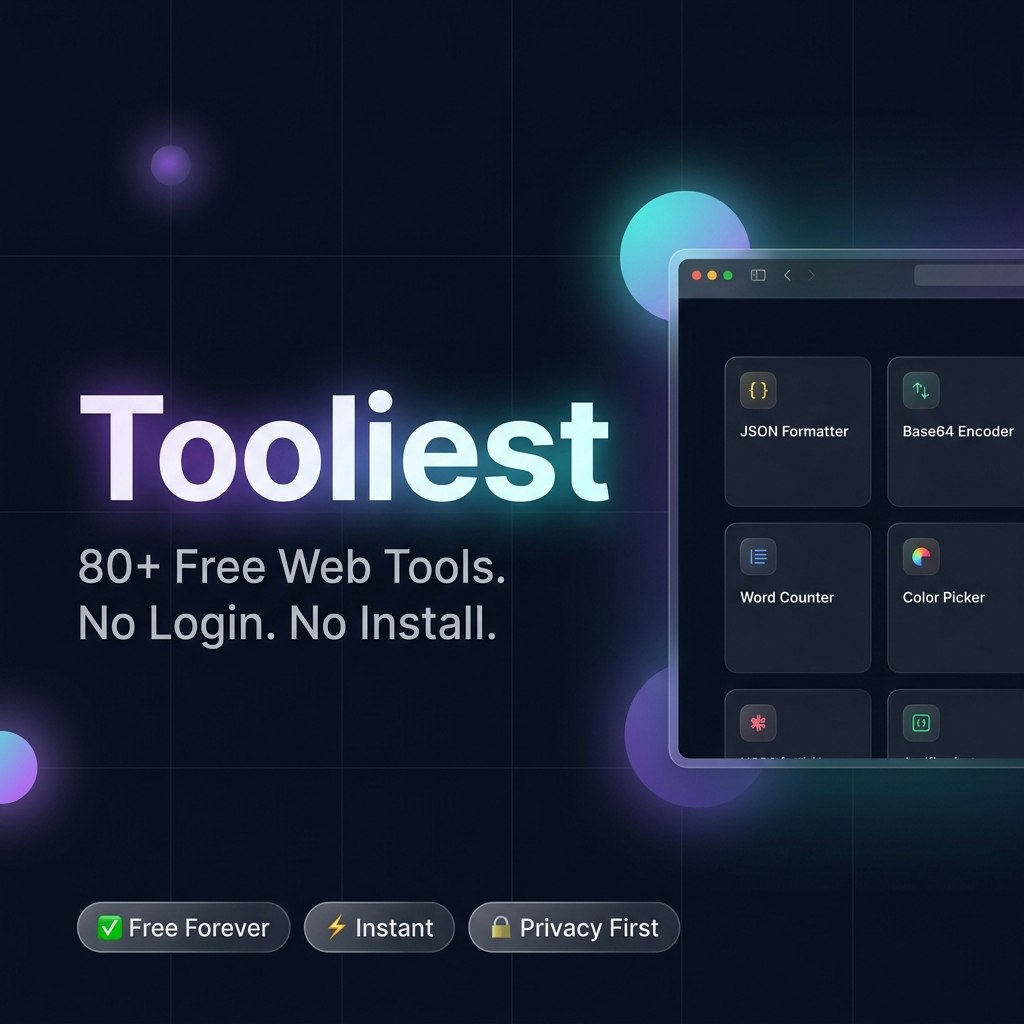
Task: Click the Tooliest title text
Action: (344, 447)
